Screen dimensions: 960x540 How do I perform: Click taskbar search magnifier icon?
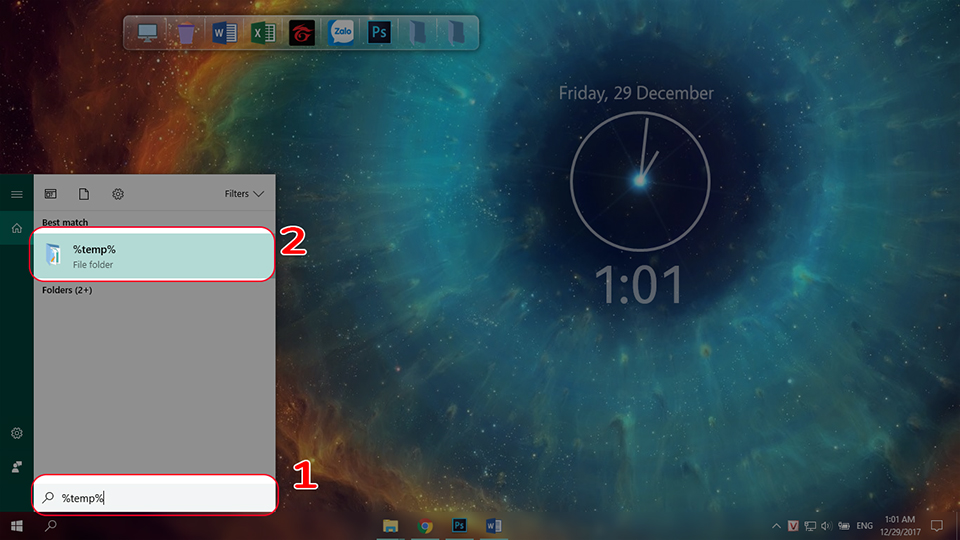click(x=51, y=526)
